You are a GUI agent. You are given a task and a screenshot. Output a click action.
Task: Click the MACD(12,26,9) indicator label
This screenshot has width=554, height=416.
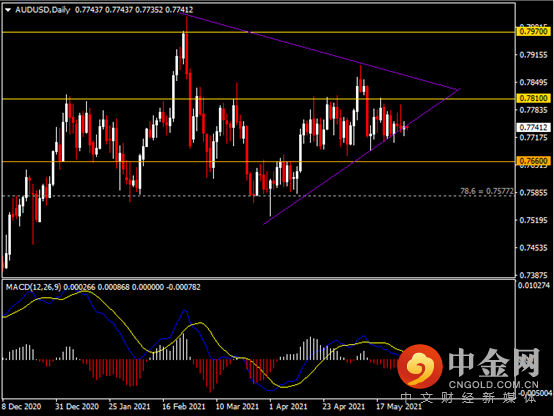33,287
